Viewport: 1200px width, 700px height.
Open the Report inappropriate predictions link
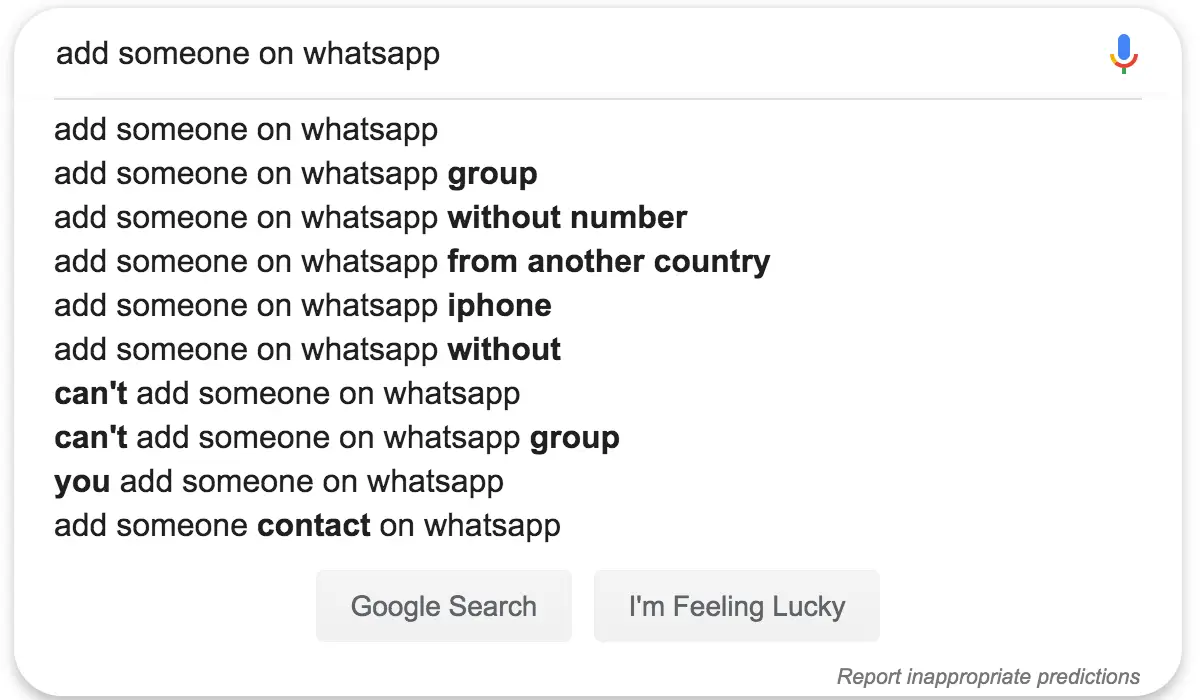988,677
